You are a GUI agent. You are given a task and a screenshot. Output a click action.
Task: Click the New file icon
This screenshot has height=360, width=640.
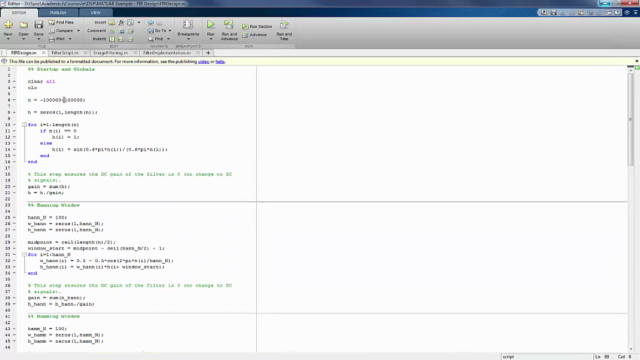[x=8, y=25]
